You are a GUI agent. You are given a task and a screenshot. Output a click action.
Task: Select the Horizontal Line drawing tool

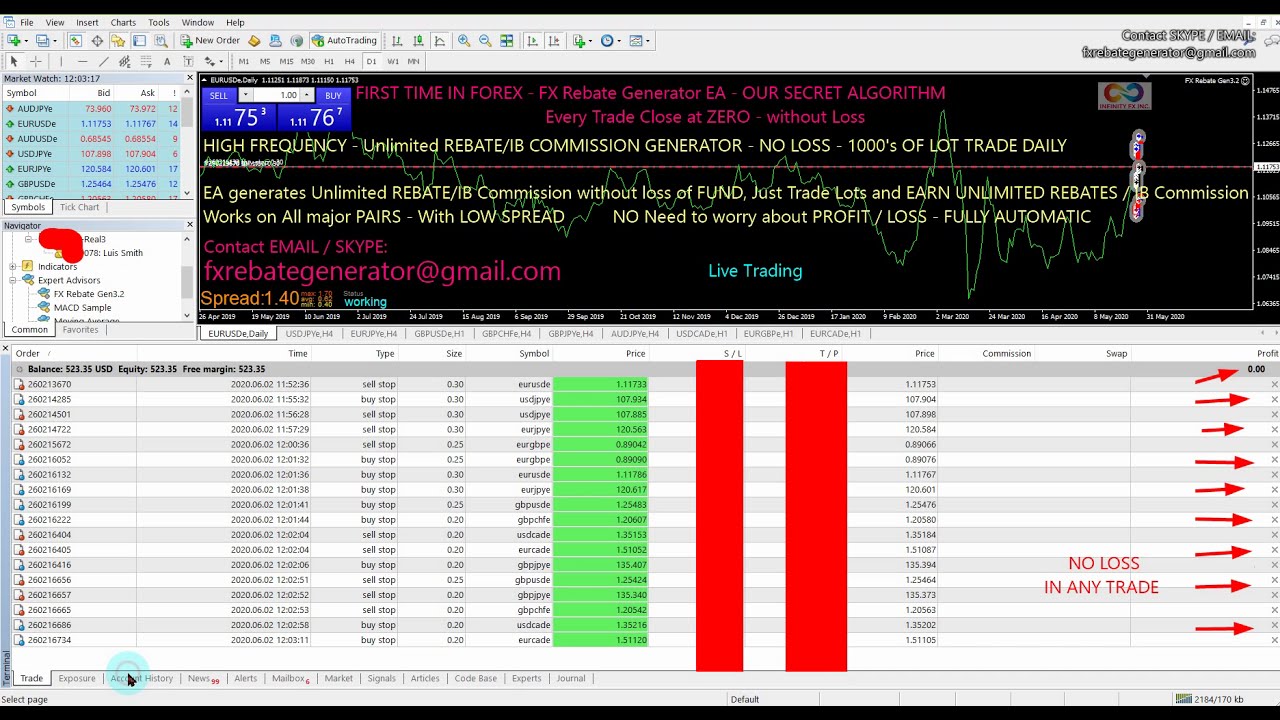[x=82, y=62]
